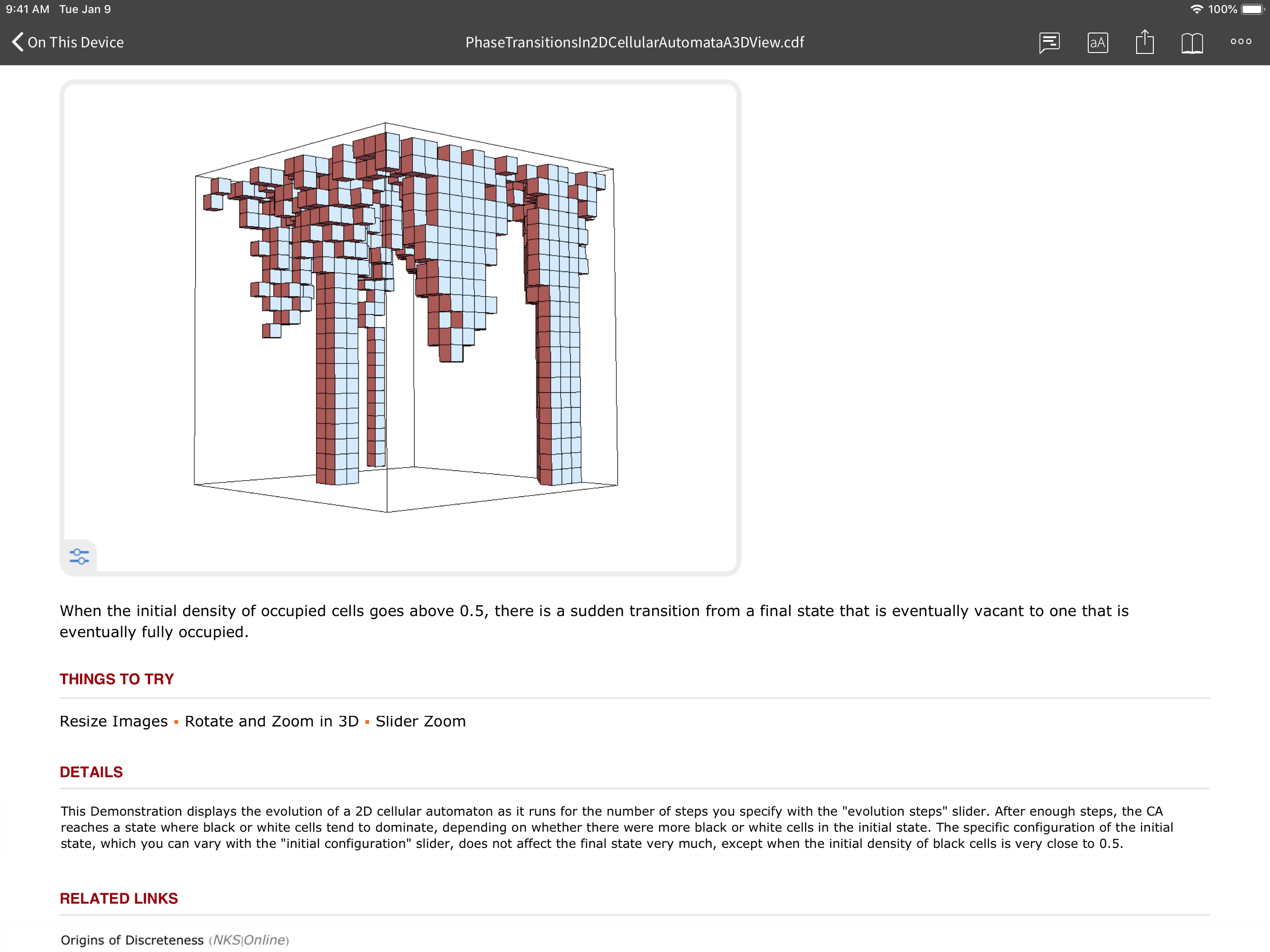Open Origins of Discreteness link
The height and width of the screenshot is (952, 1270).
pos(132,940)
